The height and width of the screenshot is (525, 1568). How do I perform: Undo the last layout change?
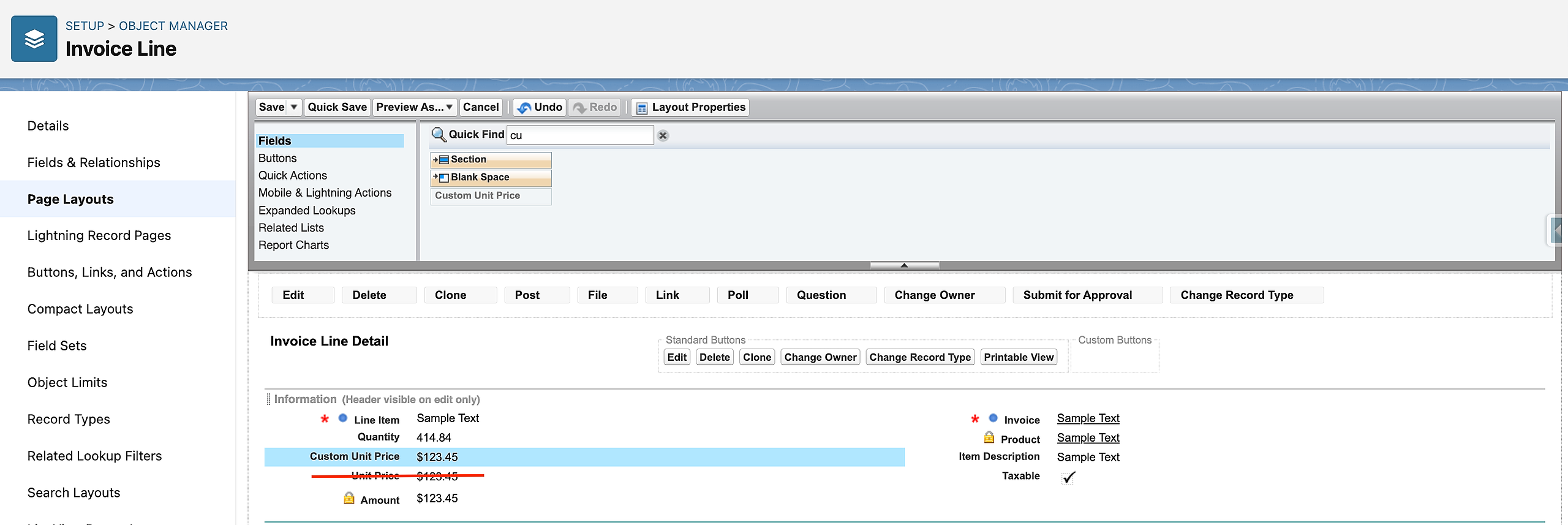coord(540,107)
